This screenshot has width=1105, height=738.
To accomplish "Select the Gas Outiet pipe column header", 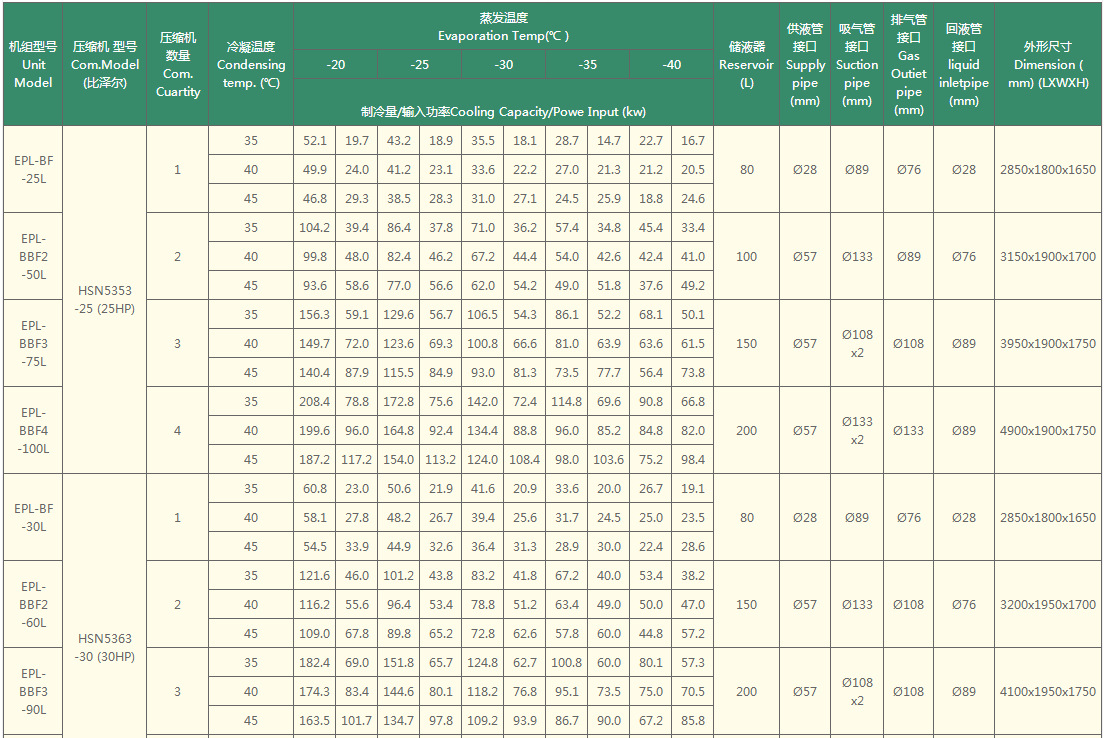I will tap(908, 64).
